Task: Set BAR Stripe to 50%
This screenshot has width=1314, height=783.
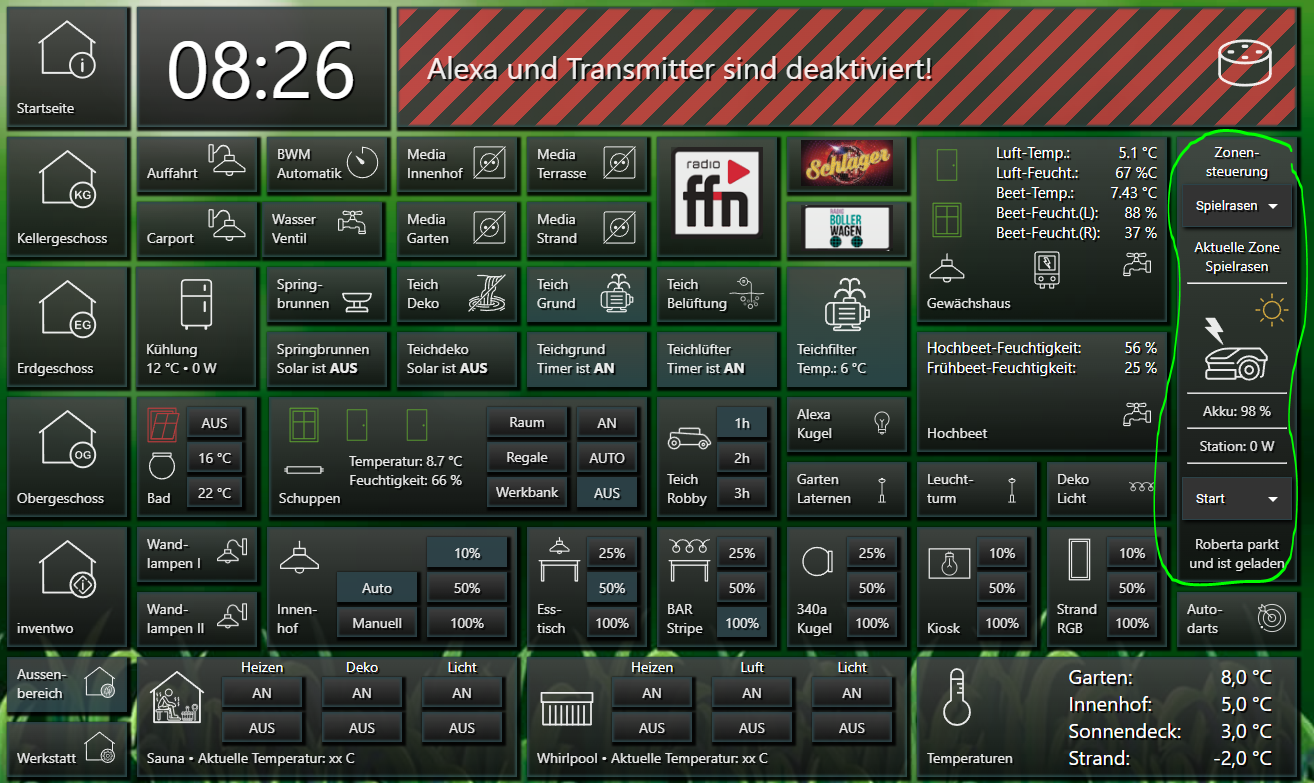Action: [x=742, y=588]
